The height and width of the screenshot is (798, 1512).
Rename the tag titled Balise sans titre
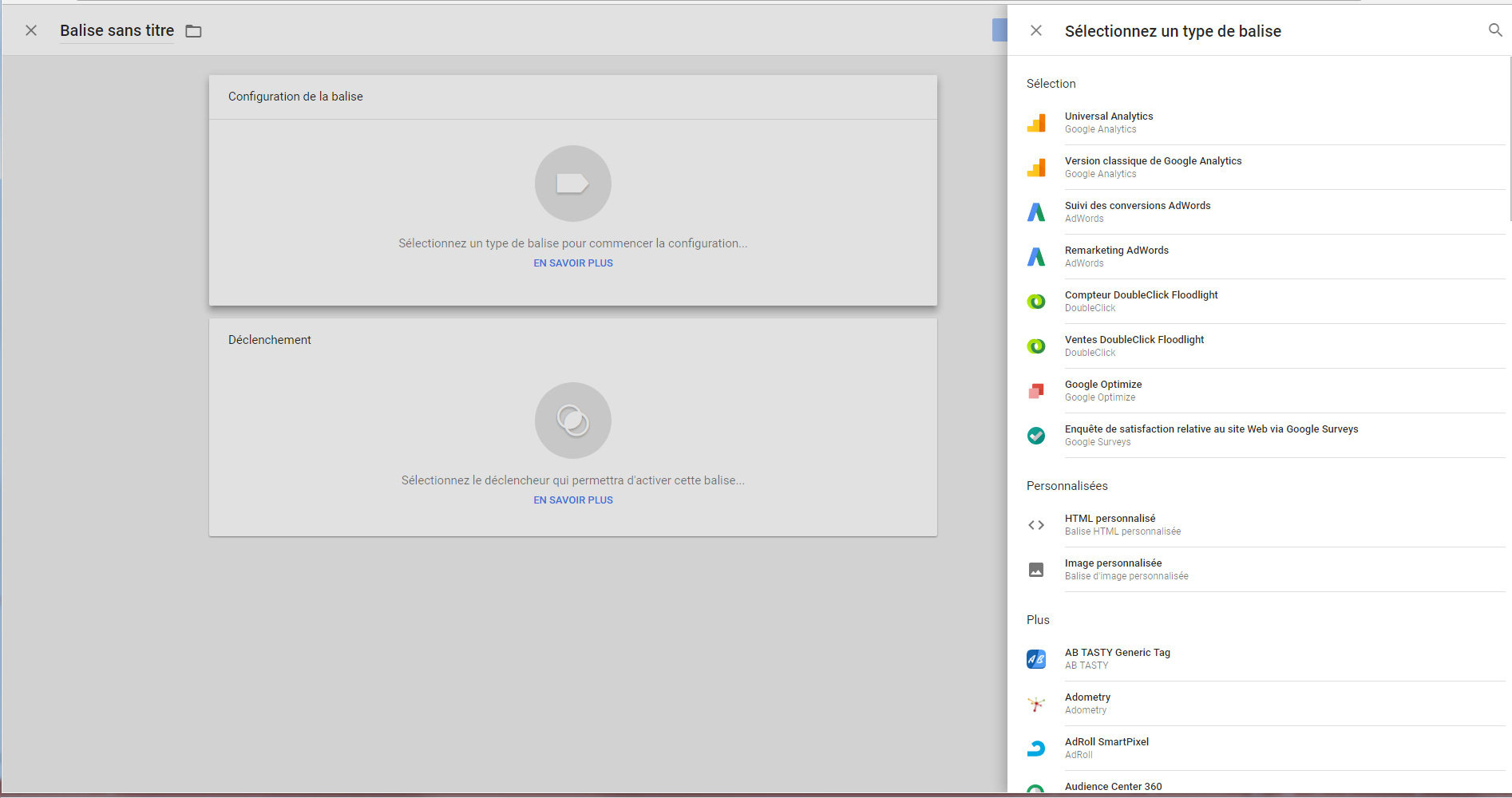point(117,30)
